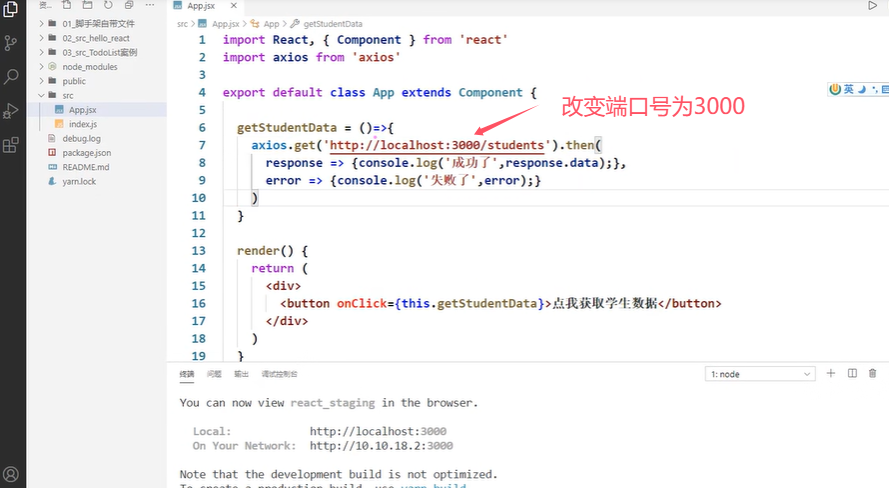This screenshot has height=488, width=889.
Task: Open the Local http://localhost:3000 terminal link
Action: click(x=378, y=431)
